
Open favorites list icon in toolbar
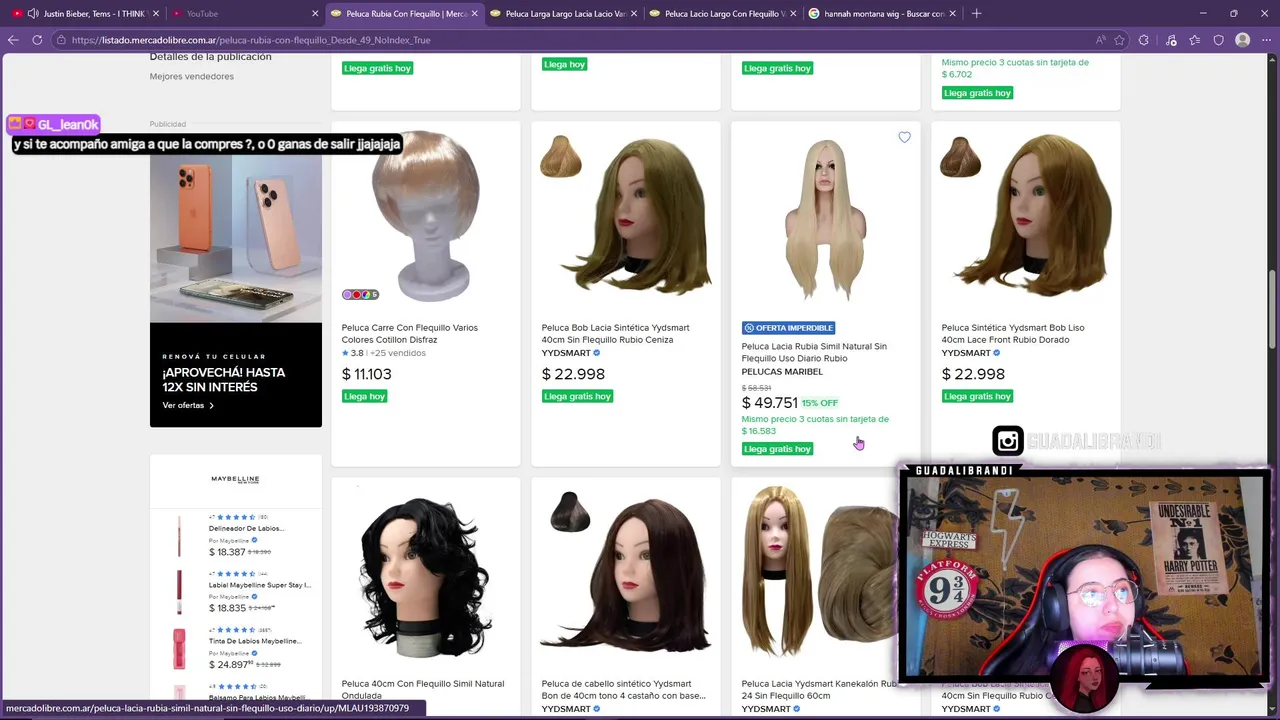click(x=1195, y=40)
